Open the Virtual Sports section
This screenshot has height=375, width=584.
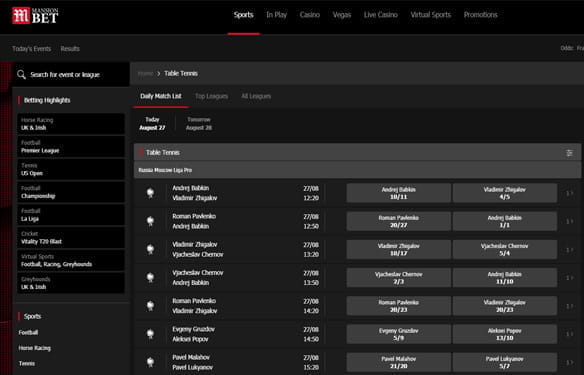click(431, 15)
